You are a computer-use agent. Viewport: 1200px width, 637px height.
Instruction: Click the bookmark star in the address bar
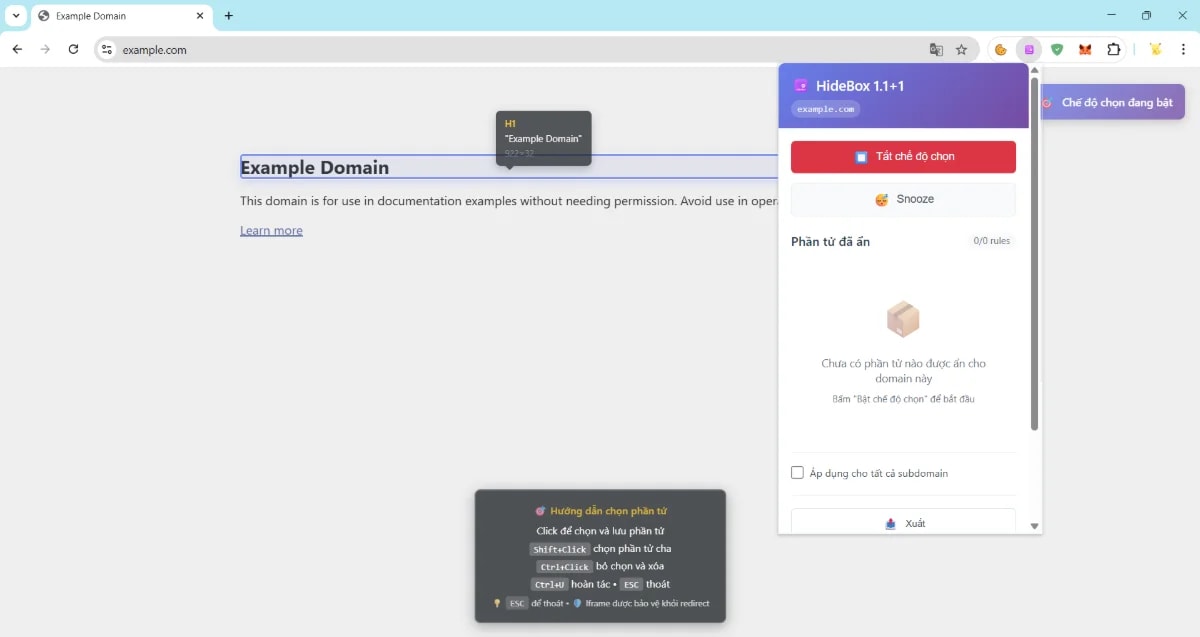coord(961,49)
